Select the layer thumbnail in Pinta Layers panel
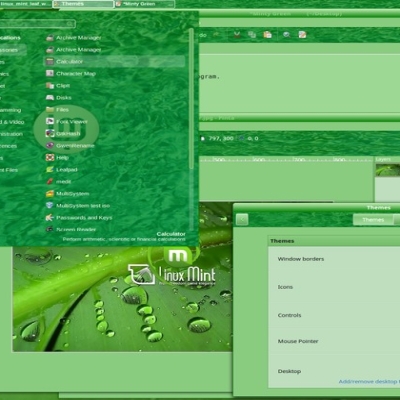 click(387, 170)
